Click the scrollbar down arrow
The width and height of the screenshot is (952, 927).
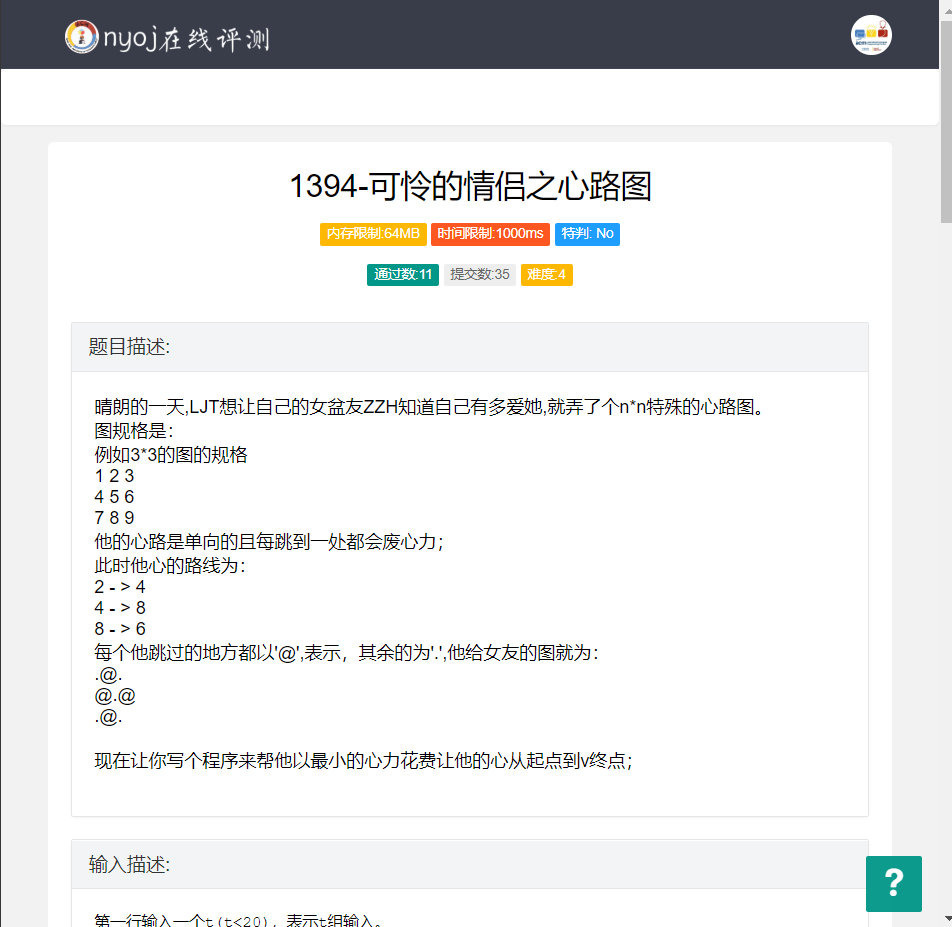point(946,919)
